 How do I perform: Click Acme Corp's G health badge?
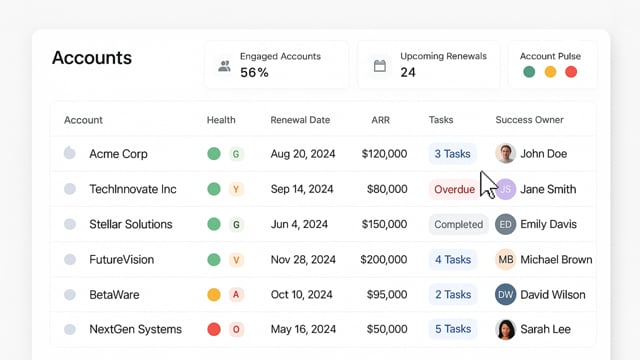(x=236, y=154)
